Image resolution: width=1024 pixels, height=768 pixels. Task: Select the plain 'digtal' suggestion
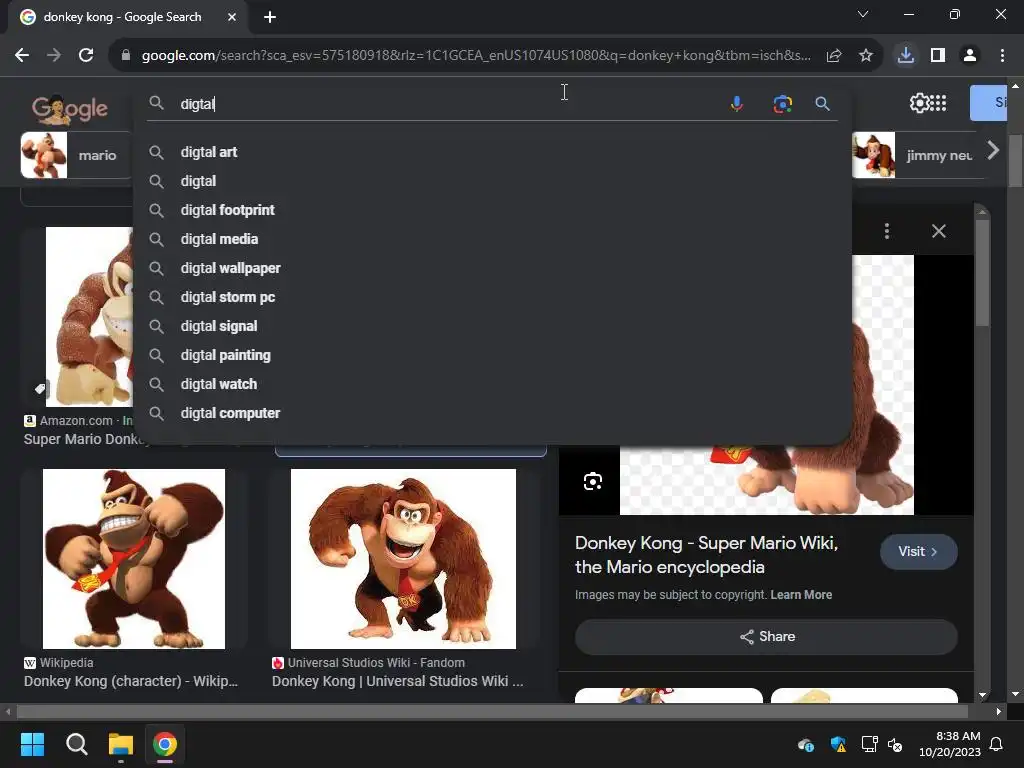(492, 181)
